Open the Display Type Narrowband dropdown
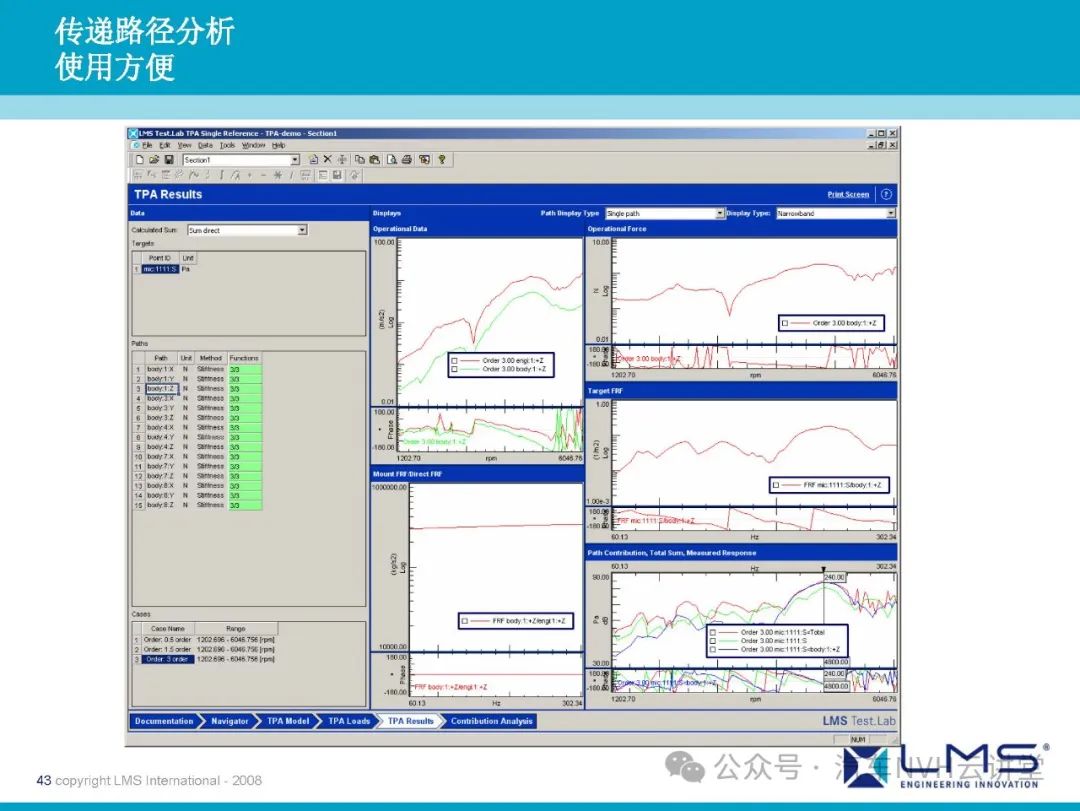This screenshot has height=811, width=1080. 890,213
